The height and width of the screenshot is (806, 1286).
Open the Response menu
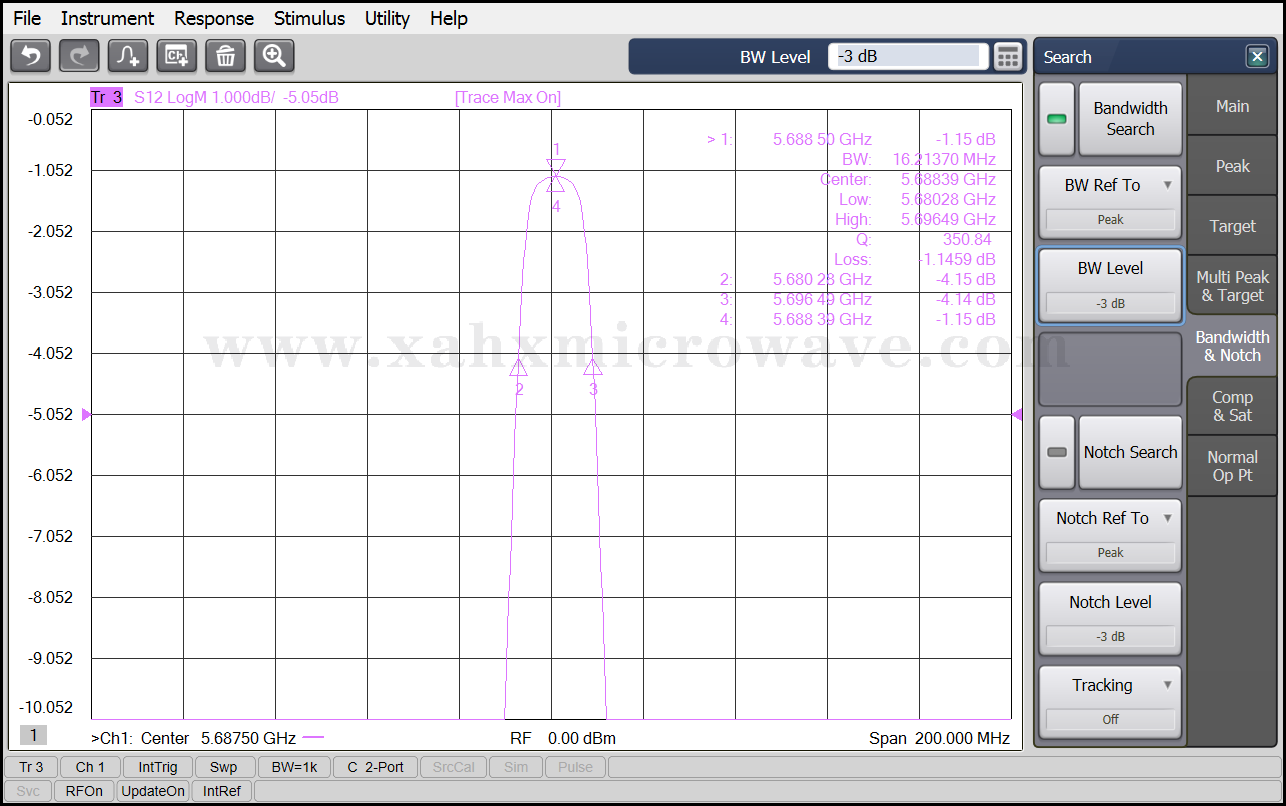click(214, 18)
